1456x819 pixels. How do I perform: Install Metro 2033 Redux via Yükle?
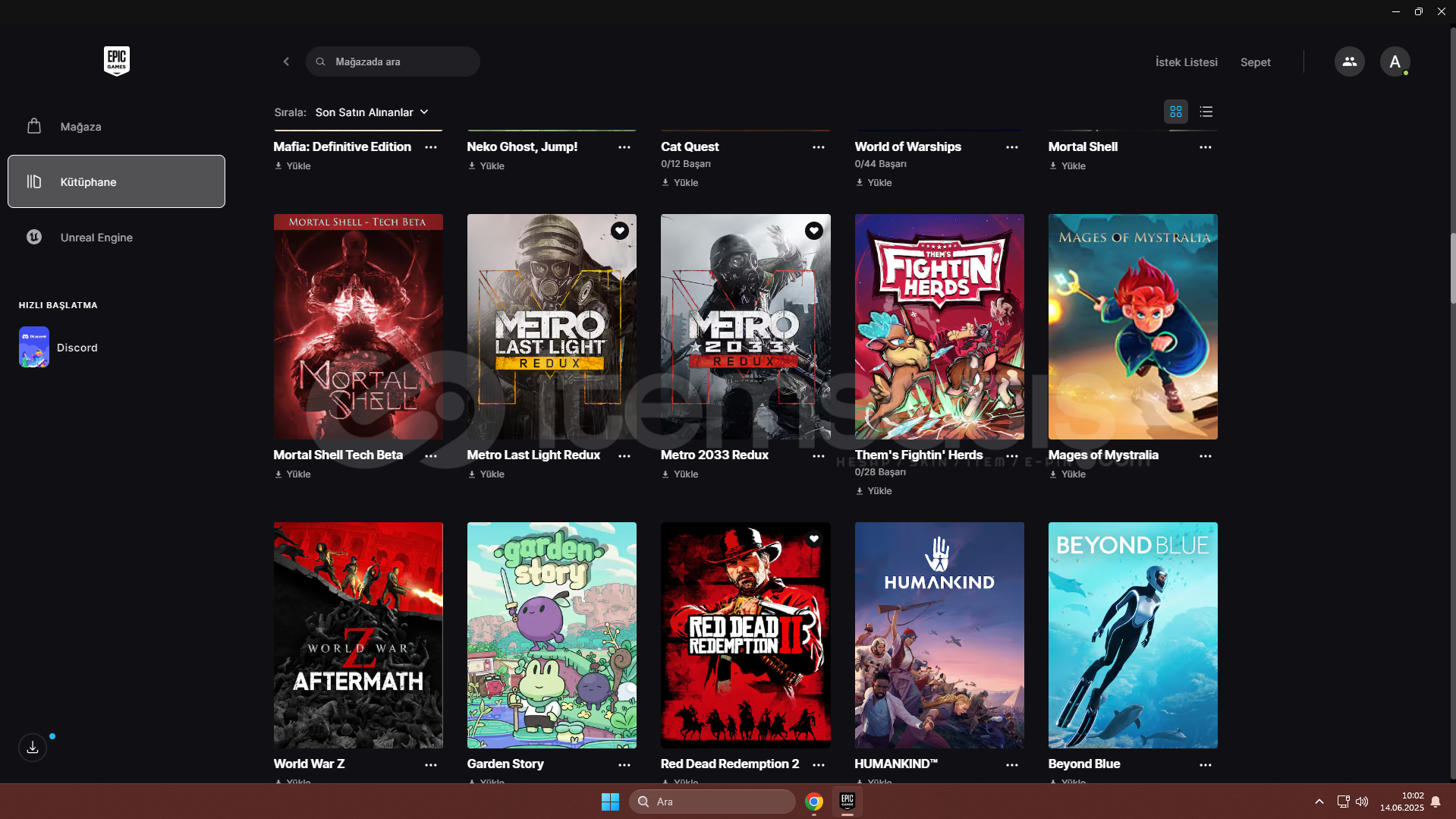[x=680, y=474]
